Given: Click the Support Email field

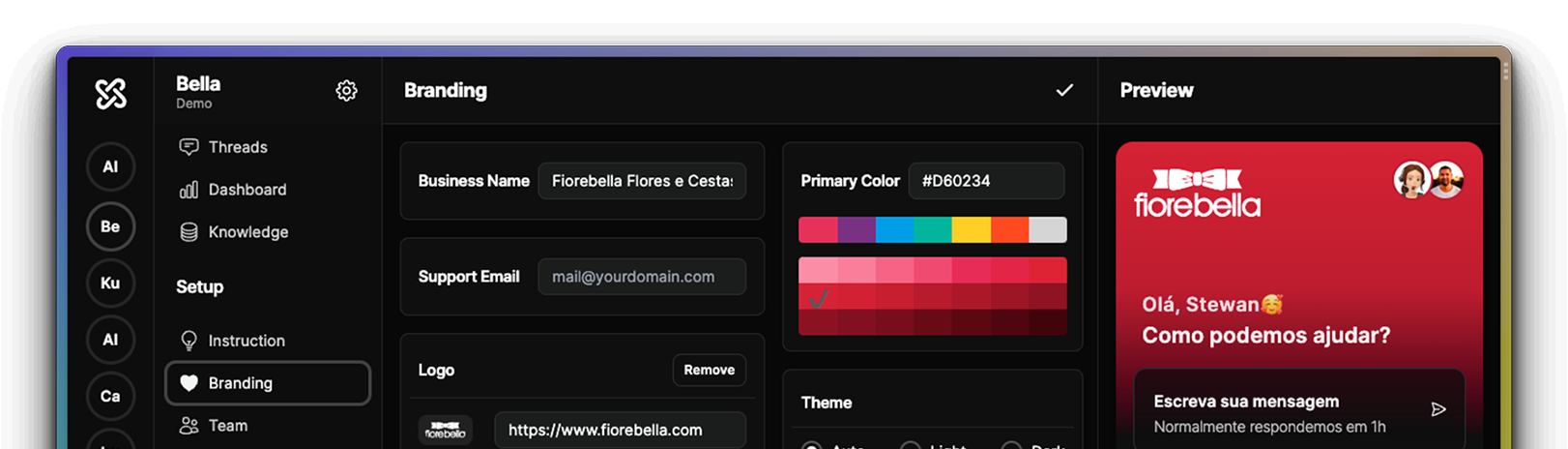Looking at the screenshot, I should click(x=642, y=277).
